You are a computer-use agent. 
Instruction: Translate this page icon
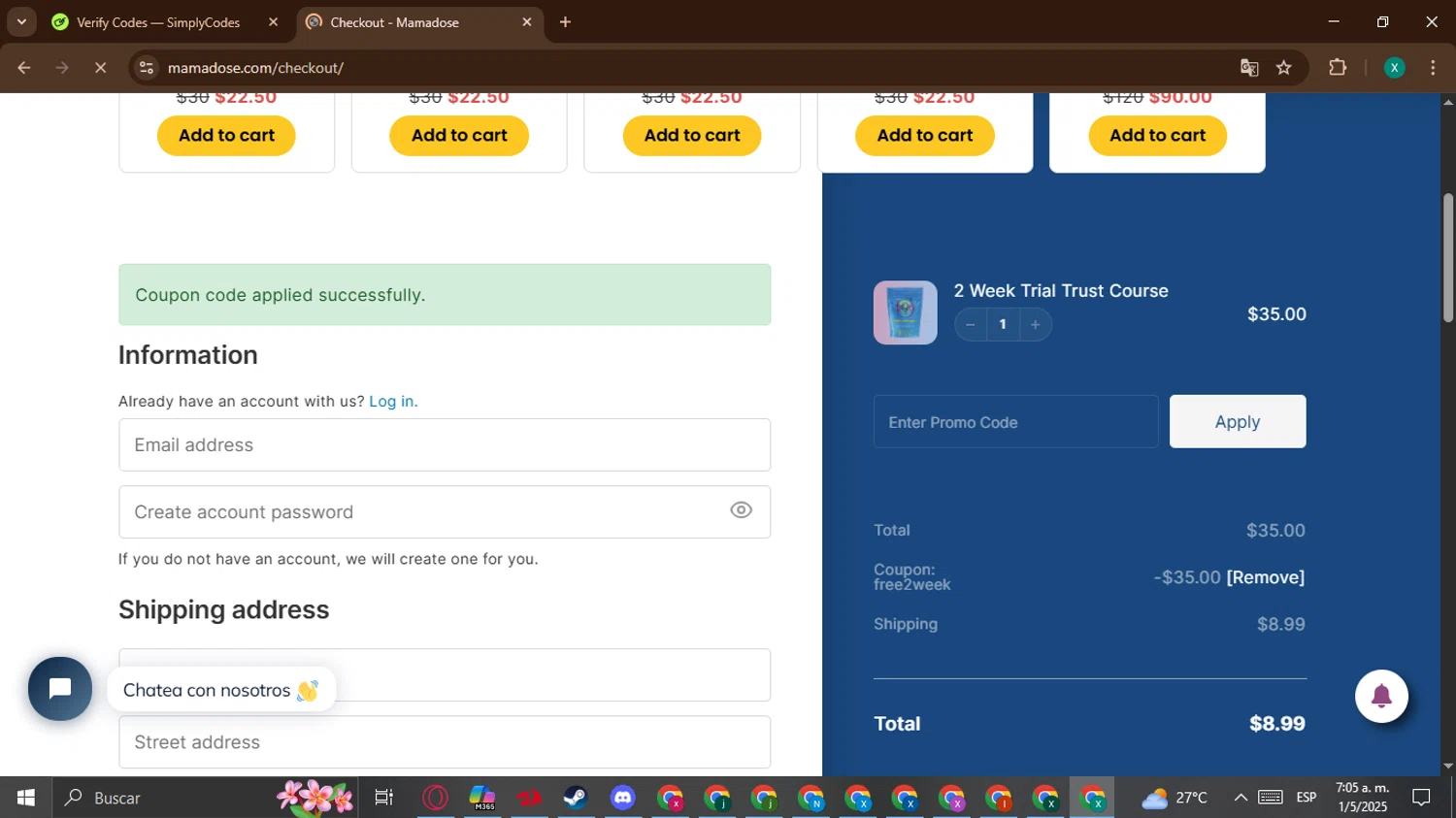(x=1249, y=68)
